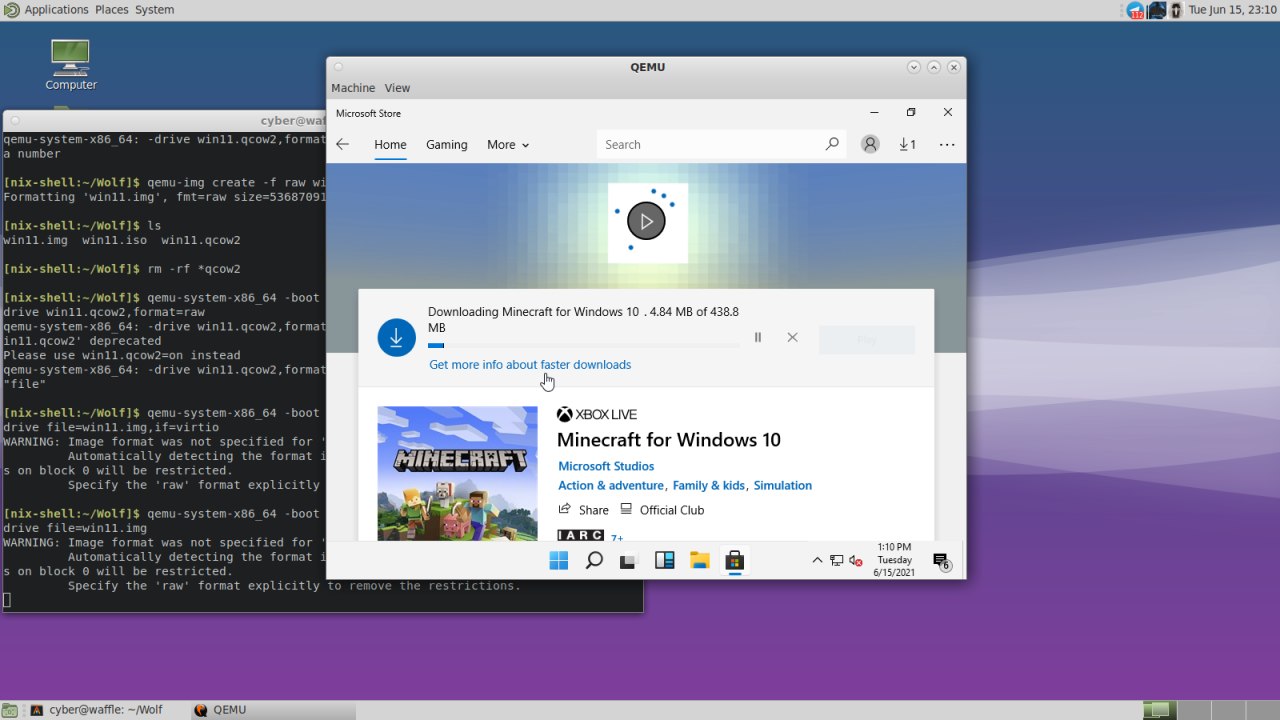Maximize the Microsoft Store window
1280x720 pixels.
911,113
